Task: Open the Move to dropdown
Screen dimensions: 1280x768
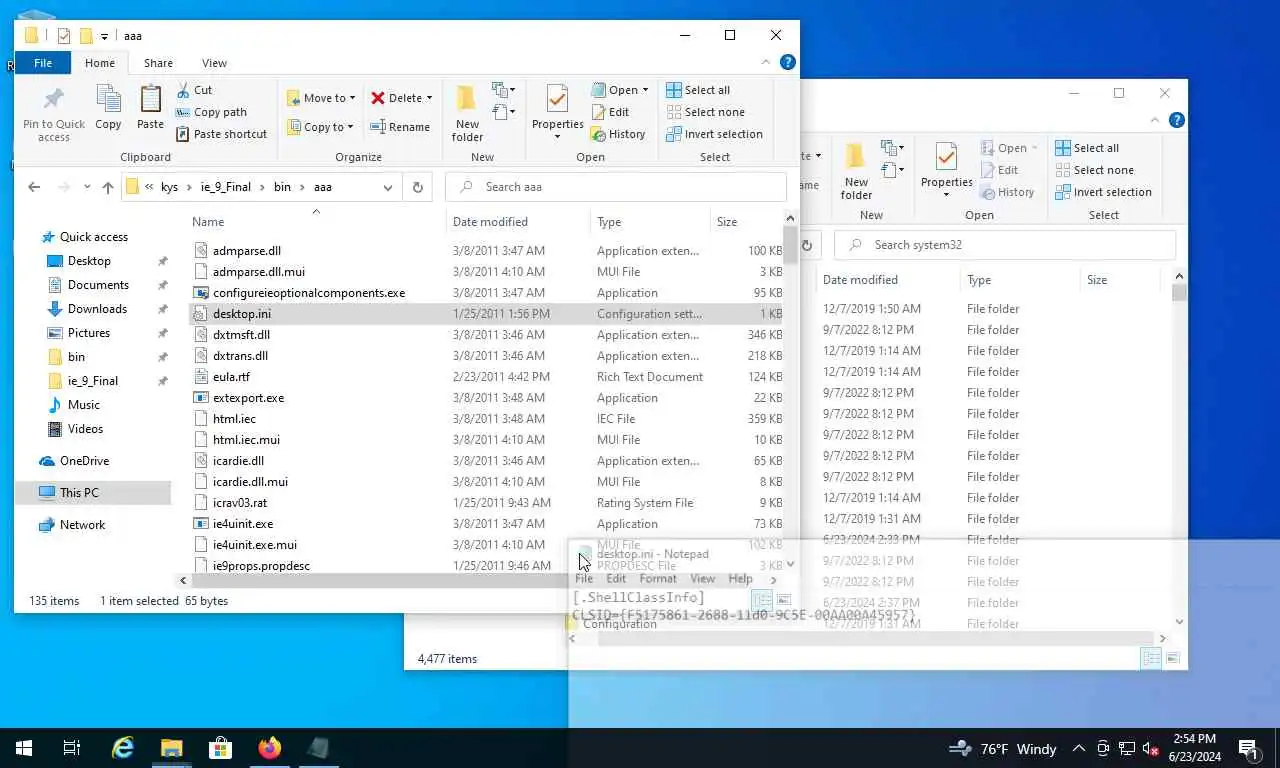Action: click(x=321, y=98)
